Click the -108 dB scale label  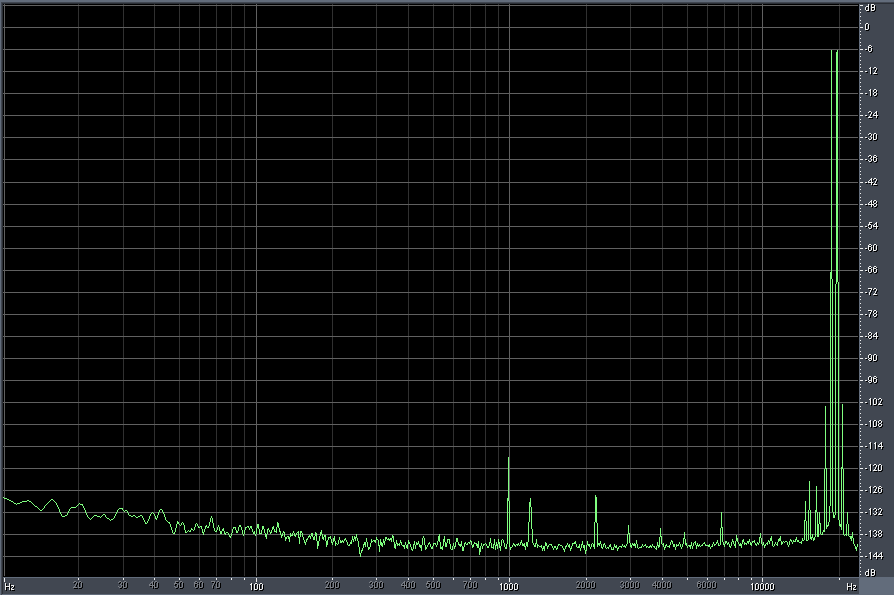873,424
